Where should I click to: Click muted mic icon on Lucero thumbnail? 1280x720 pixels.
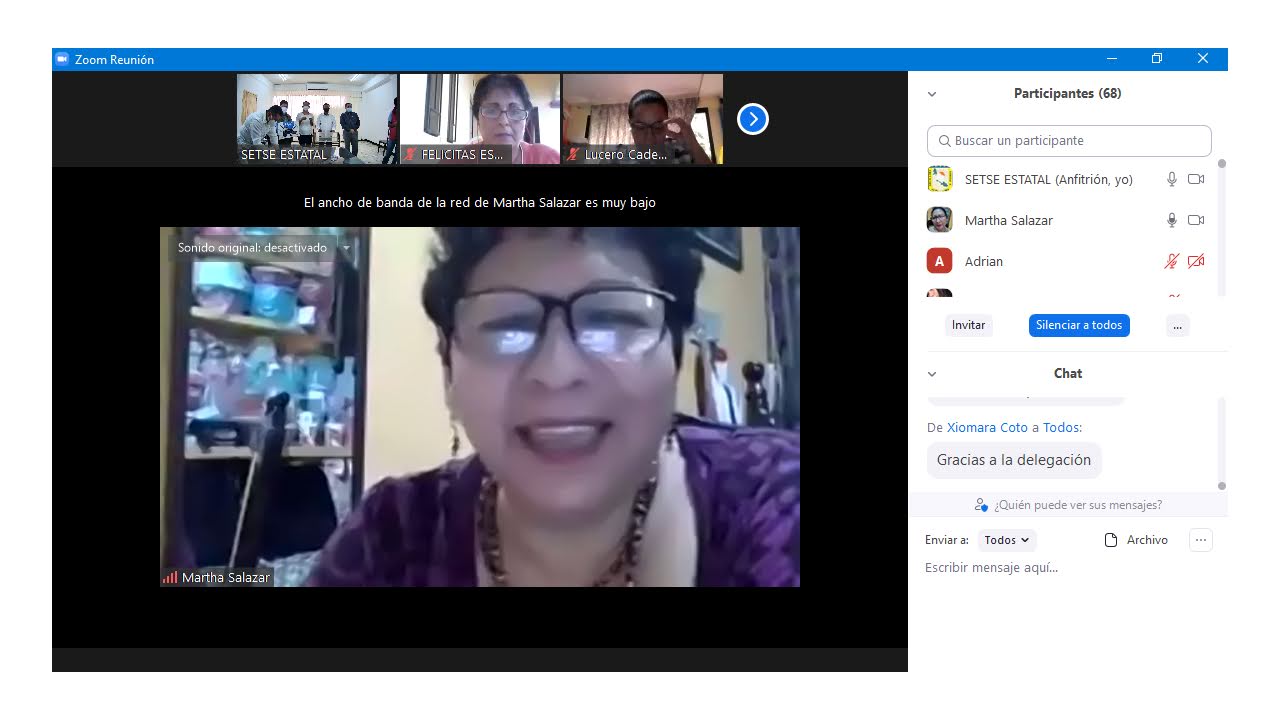point(573,155)
